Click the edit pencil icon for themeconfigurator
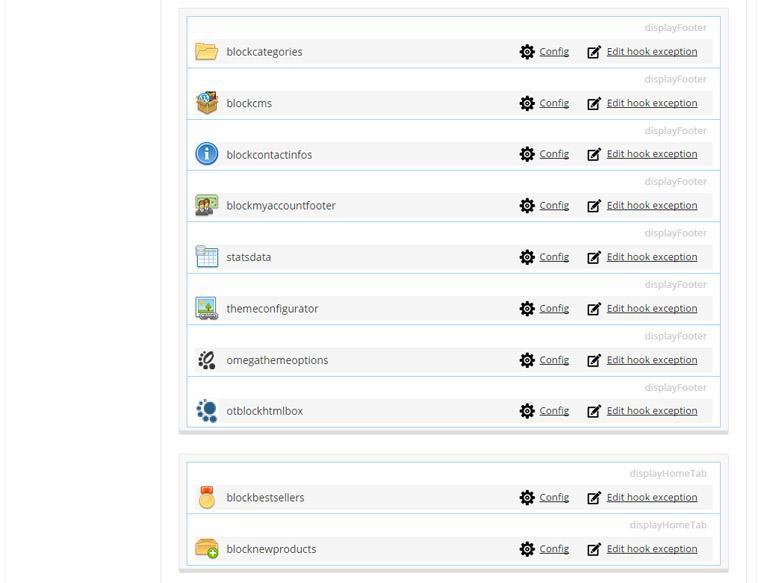Viewport: 764px width, 583px height. (x=594, y=308)
